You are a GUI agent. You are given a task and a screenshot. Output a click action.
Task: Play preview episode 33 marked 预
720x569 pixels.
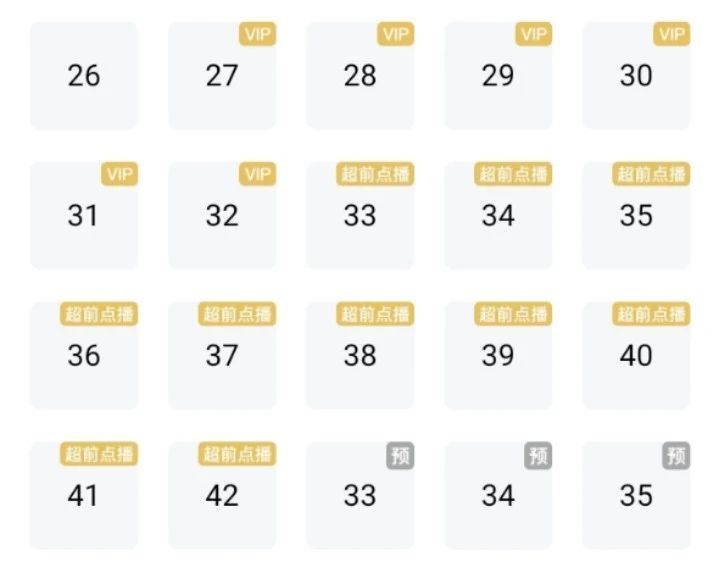(360, 496)
